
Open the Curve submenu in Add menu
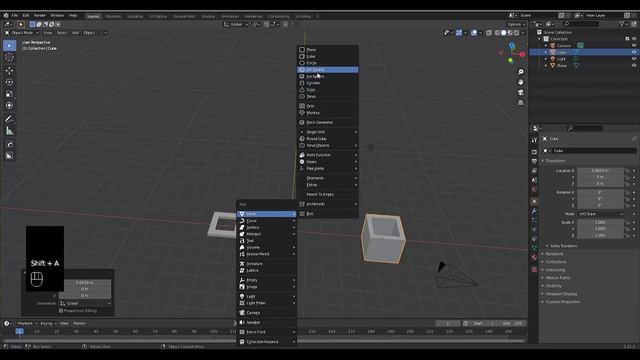point(267,221)
